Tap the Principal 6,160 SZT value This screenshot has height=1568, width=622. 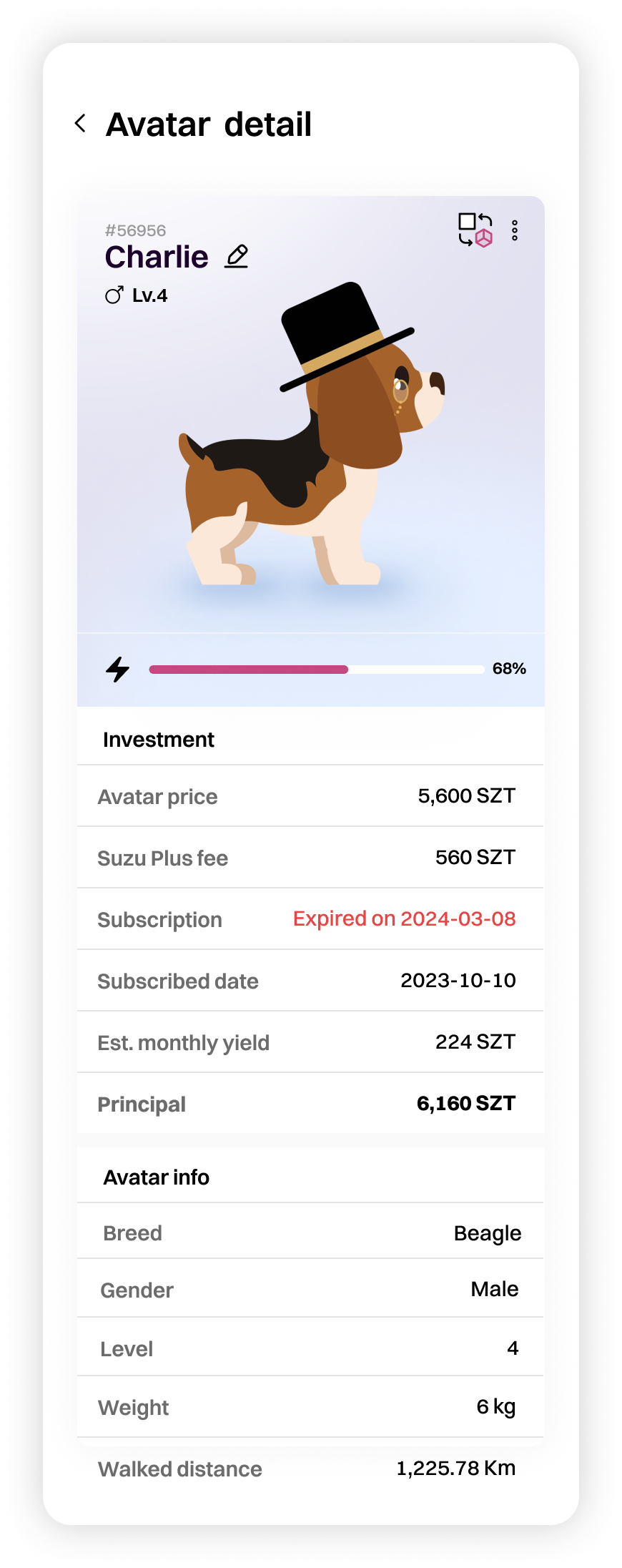(465, 1103)
